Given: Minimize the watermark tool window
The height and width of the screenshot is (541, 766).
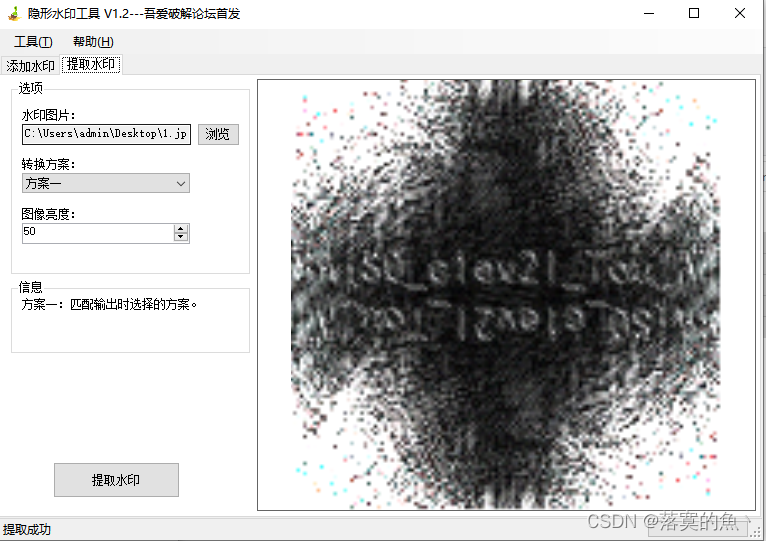Looking at the screenshot, I should 649,13.
